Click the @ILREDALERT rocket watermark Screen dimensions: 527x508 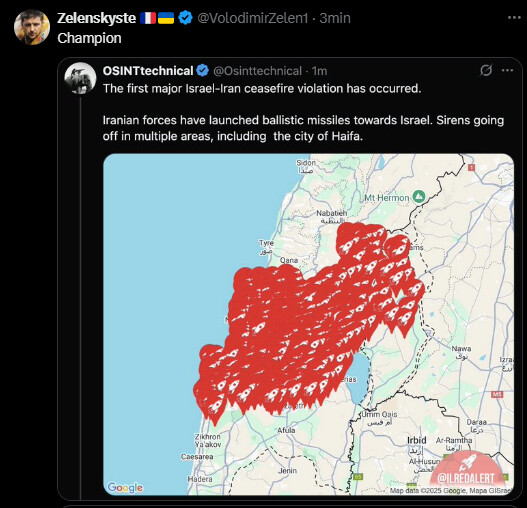click(467, 471)
